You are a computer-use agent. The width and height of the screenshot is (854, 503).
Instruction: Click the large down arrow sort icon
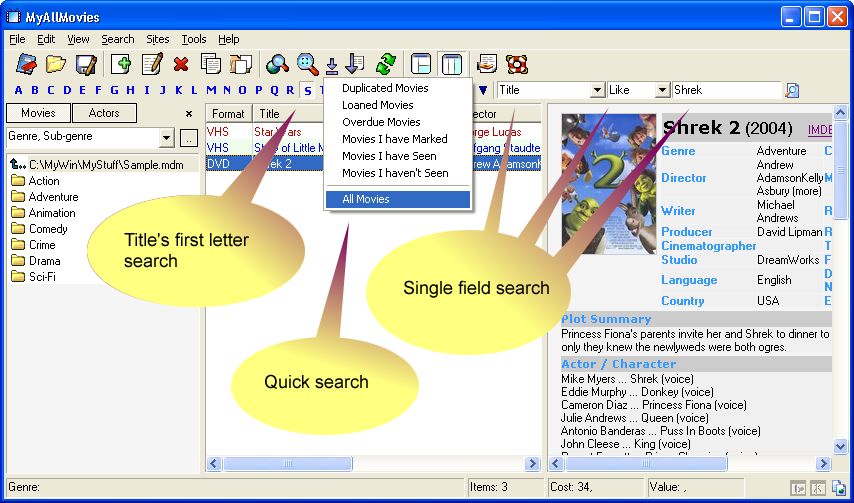click(355, 64)
